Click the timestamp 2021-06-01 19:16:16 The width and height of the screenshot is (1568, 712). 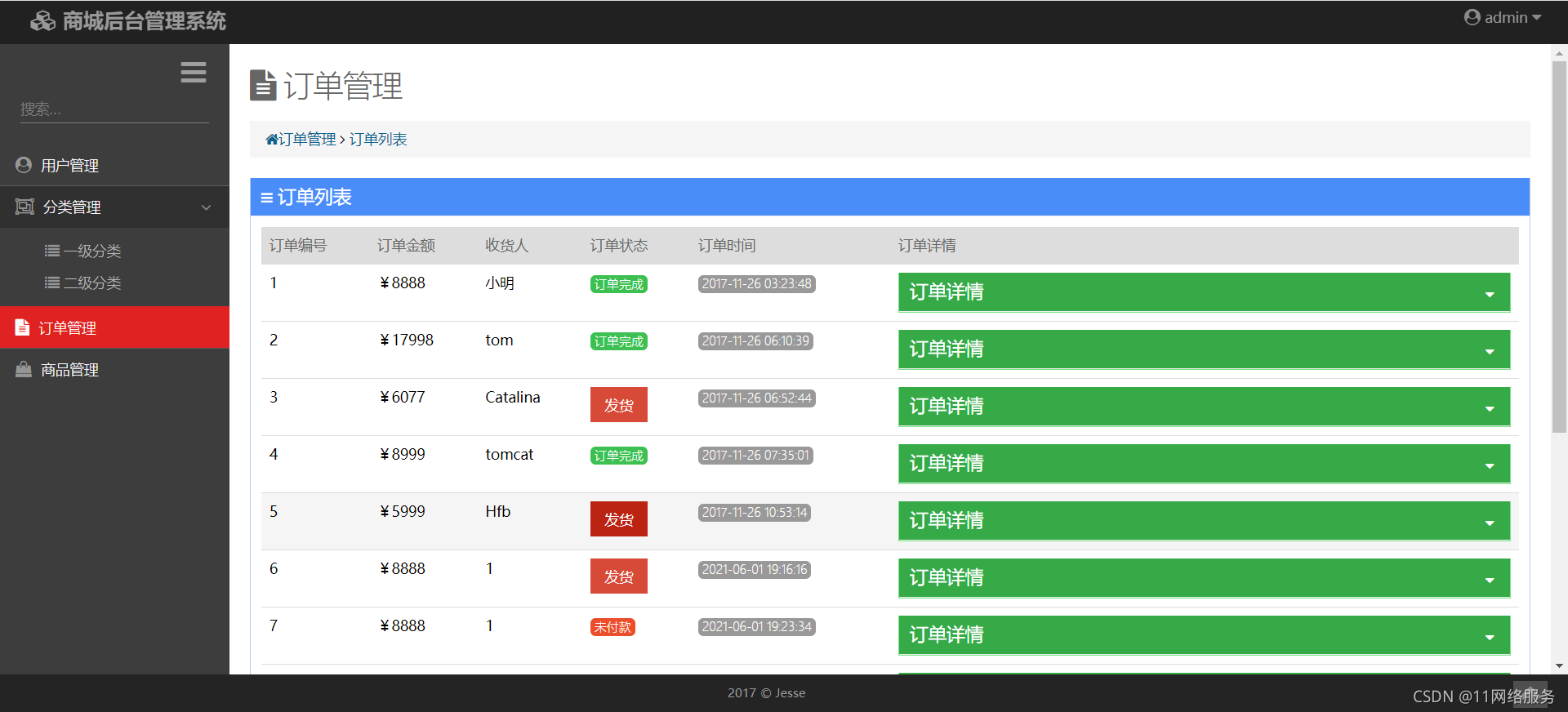tap(755, 570)
